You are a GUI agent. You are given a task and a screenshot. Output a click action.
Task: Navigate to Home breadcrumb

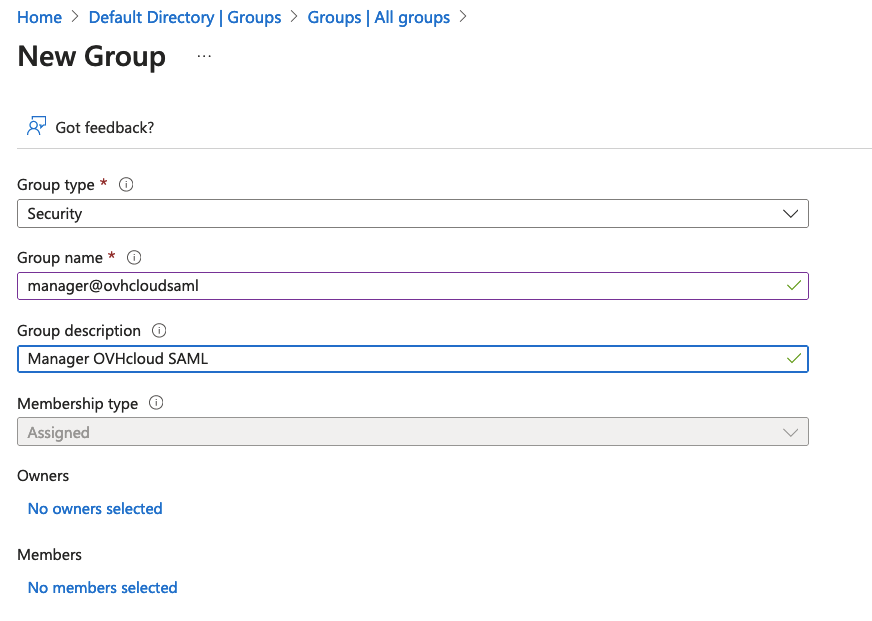coord(39,17)
